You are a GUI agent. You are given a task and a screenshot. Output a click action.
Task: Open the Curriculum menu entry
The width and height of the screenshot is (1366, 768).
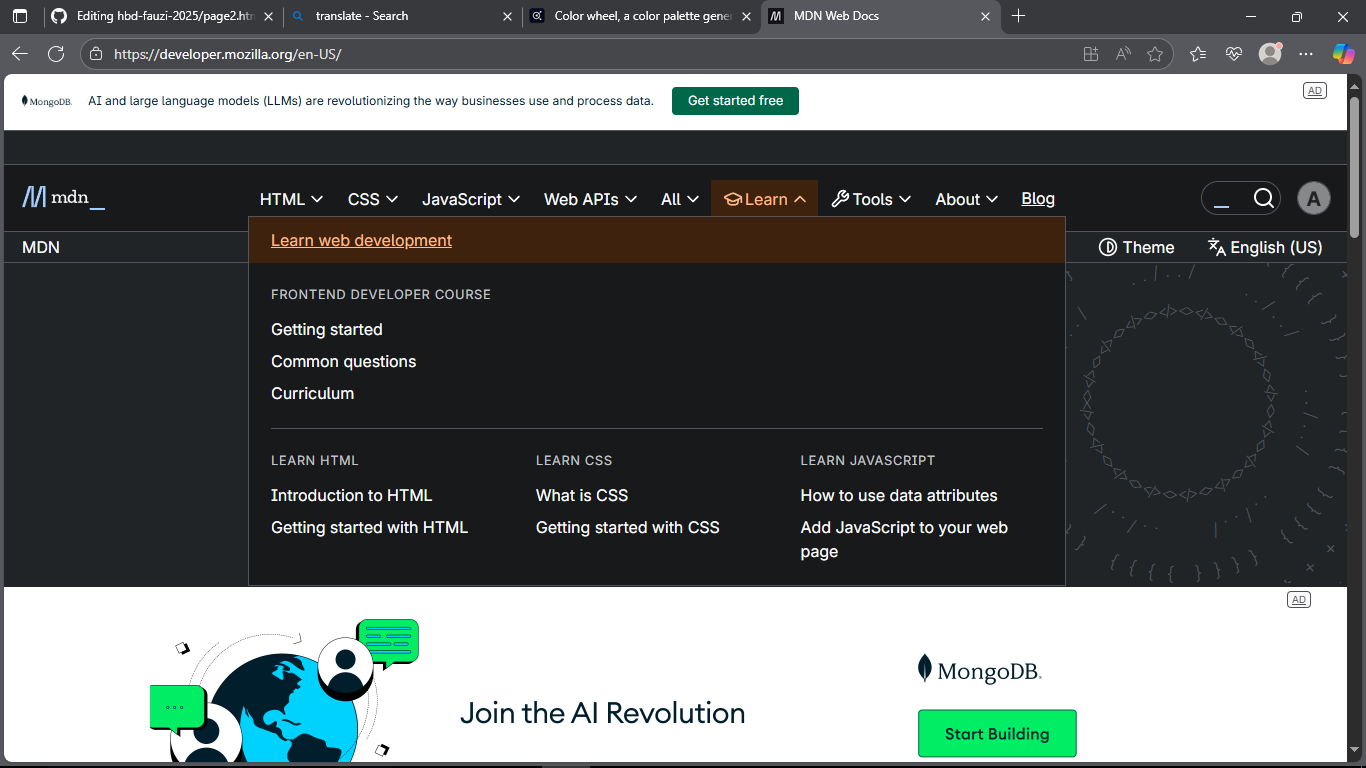coord(312,393)
